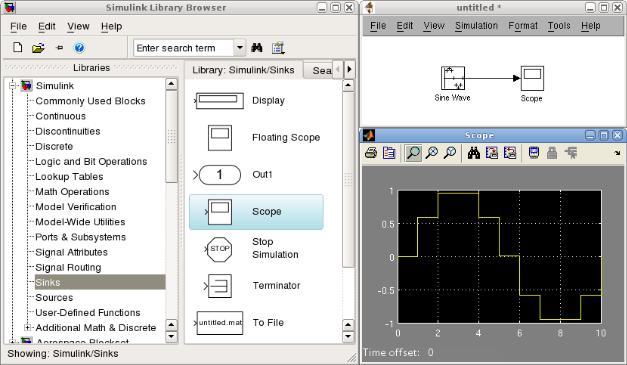The height and width of the screenshot is (365, 627).
Task: Click the Libraries tree vertical scrollbar thumb
Action: pos(171,136)
